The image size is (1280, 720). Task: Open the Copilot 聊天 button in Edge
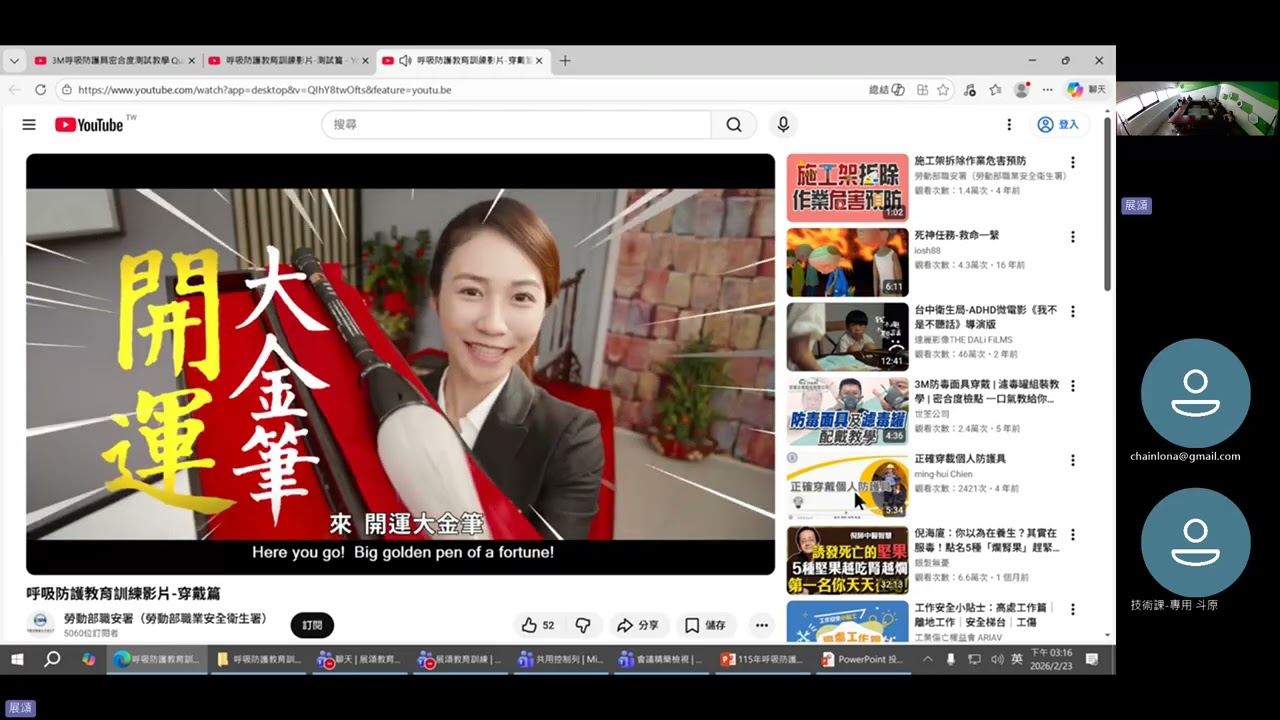click(1086, 89)
